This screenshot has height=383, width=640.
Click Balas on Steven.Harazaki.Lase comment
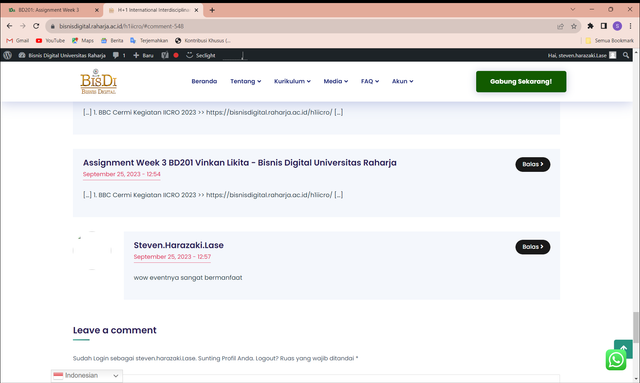[533, 247]
